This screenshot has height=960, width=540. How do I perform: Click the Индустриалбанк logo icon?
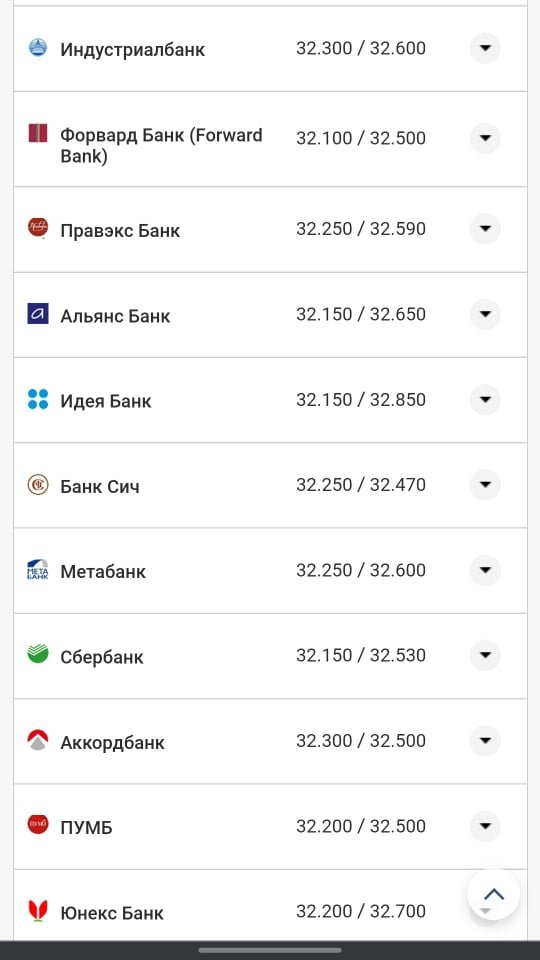(x=38, y=48)
